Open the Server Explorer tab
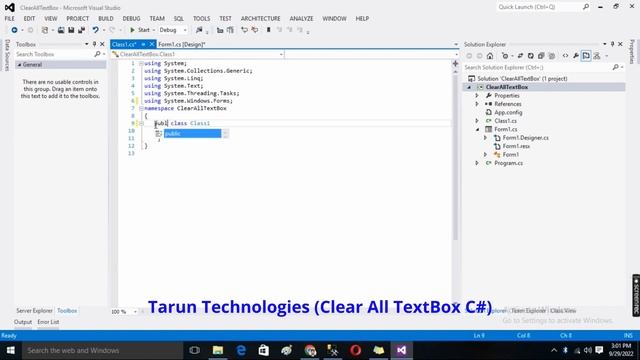Viewport: 640px width, 360px height. point(34,311)
